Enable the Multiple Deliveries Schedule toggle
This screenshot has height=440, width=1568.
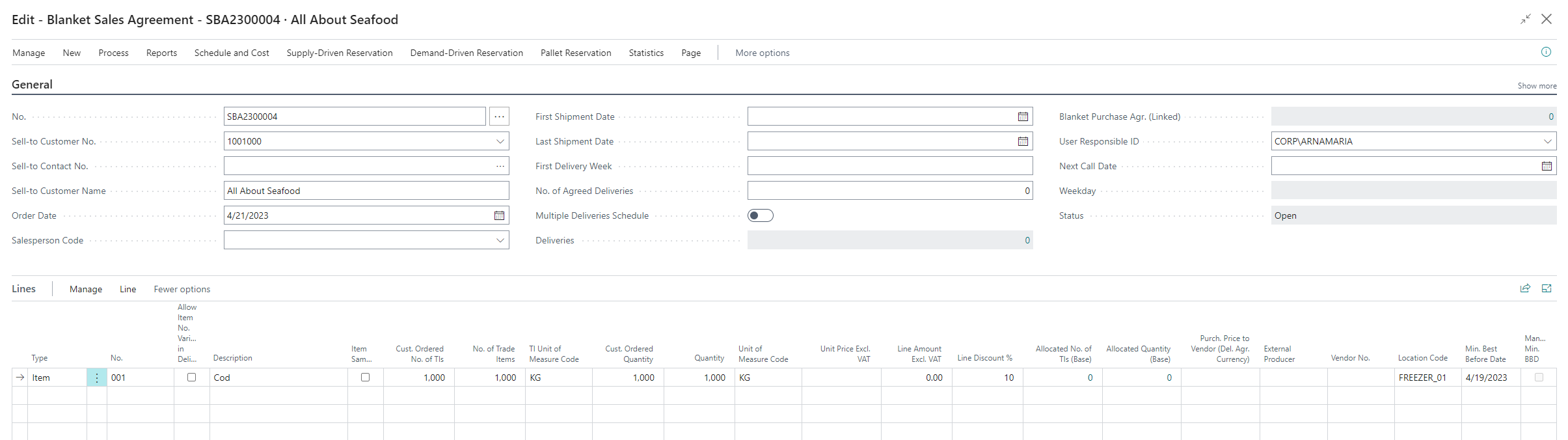[x=760, y=215]
